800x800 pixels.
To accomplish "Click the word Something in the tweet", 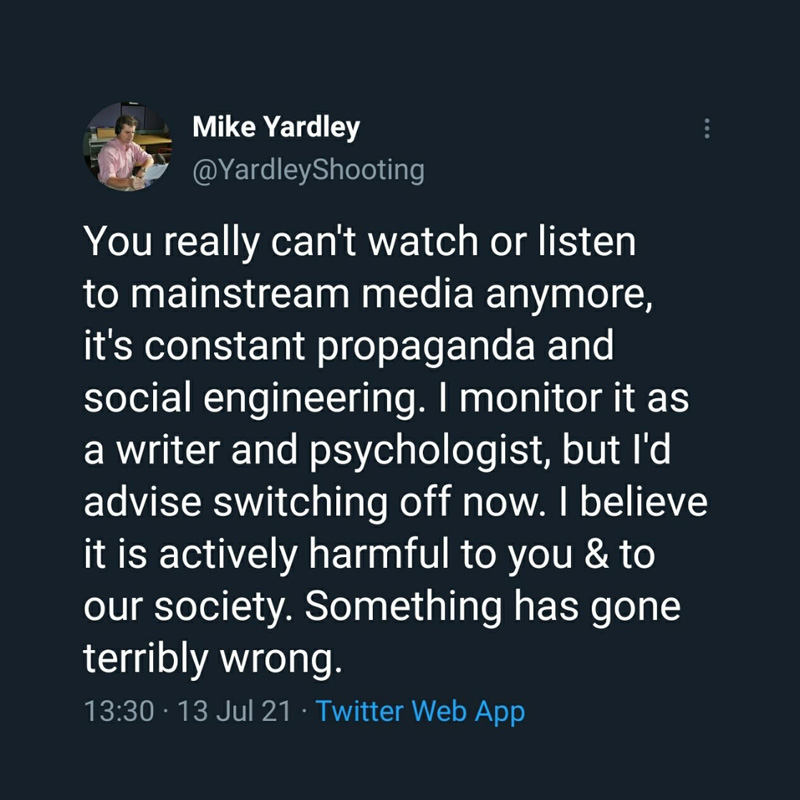I will tap(404, 607).
